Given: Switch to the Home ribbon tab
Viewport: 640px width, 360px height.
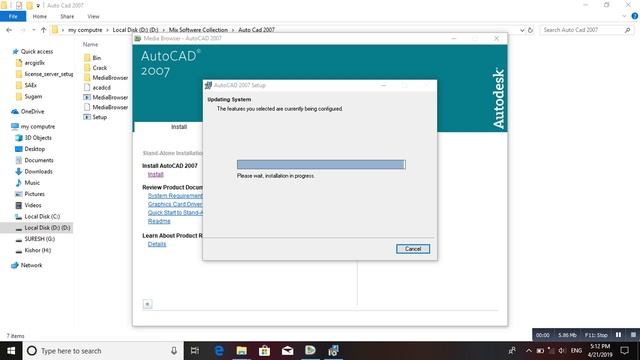Looking at the screenshot, I should click(x=40, y=16).
